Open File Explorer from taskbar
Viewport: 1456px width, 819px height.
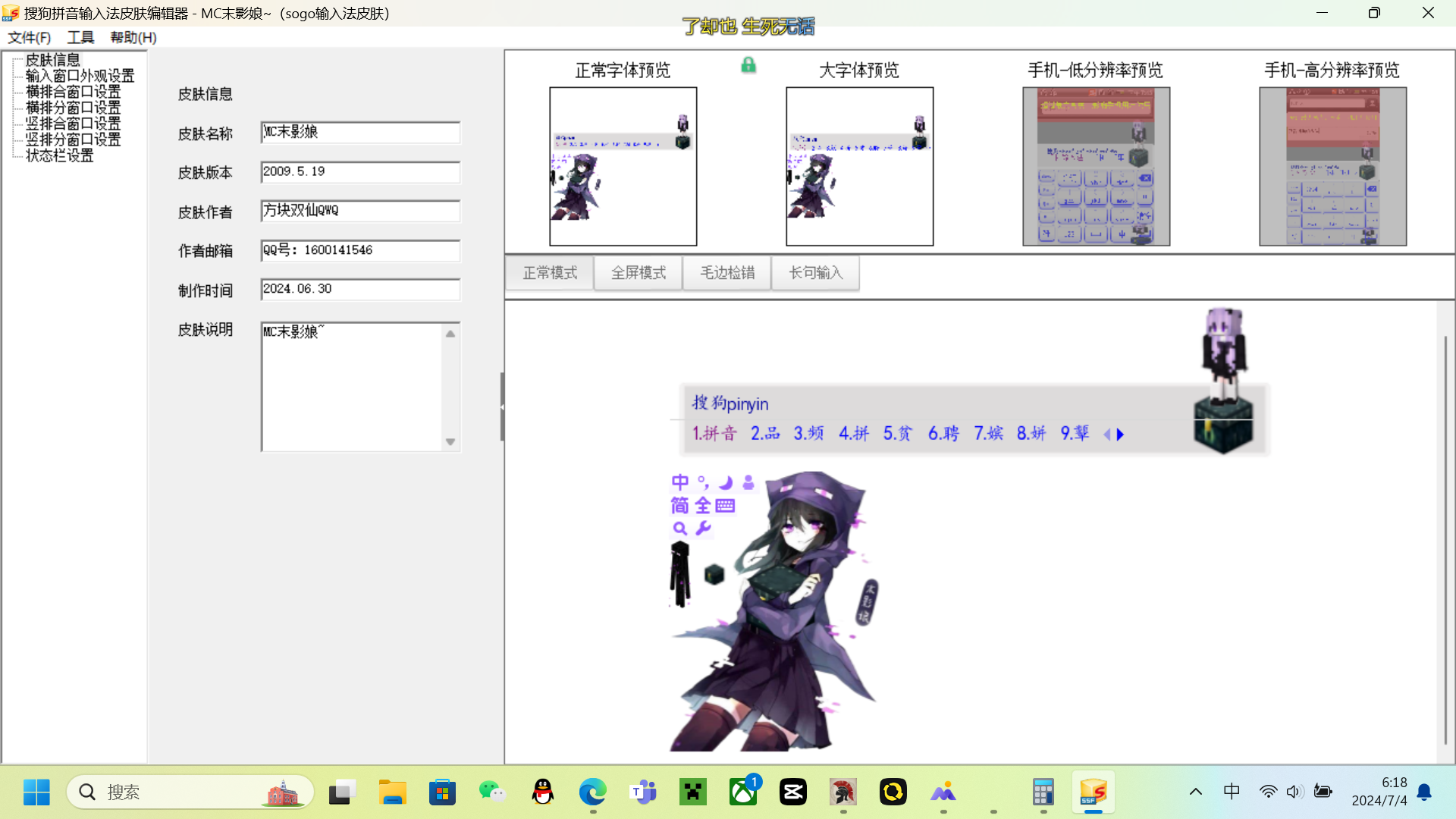(392, 792)
